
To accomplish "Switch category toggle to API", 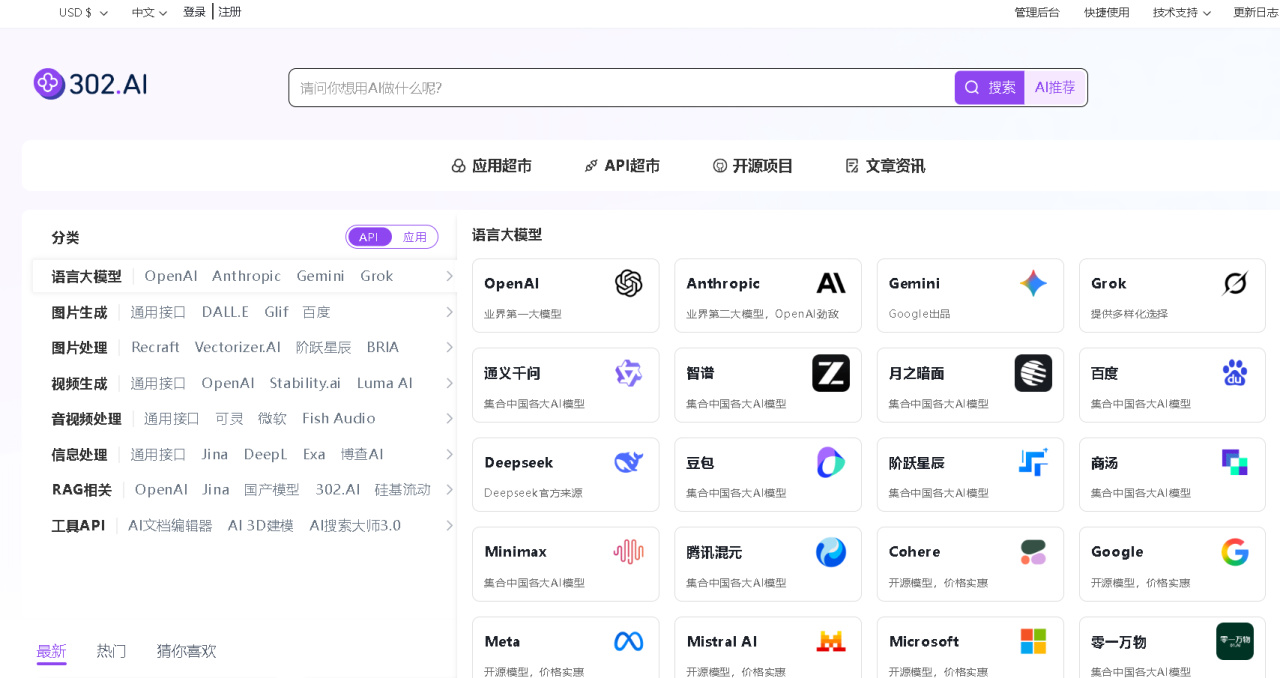I will (369, 237).
